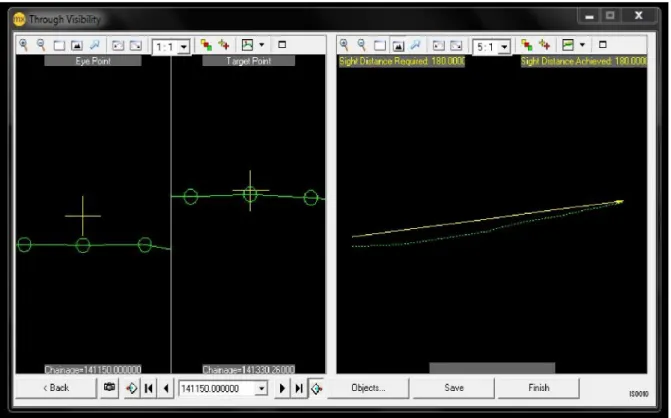671x418 pixels.
Task: Select zoom window icon in left toolbar
Action: click(x=59, y=45)
